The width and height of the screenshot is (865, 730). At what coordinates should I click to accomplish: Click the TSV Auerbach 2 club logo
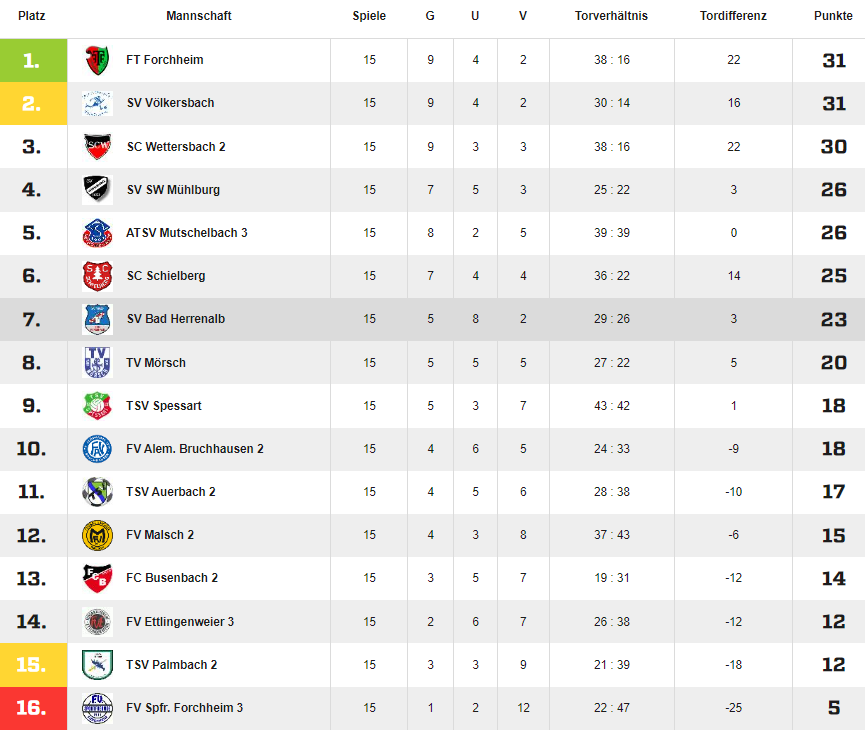[x=97, y=492]
